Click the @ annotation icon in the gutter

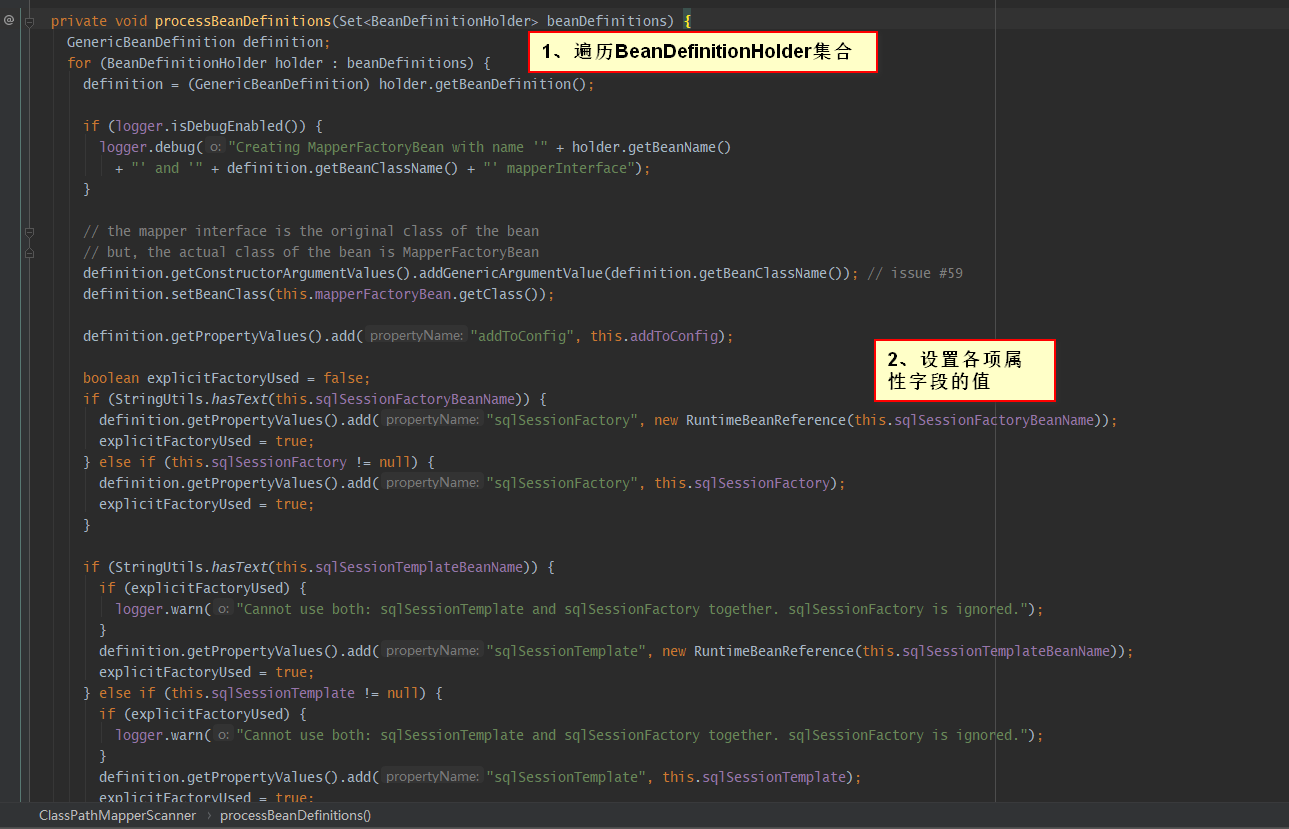click(9, 20)
